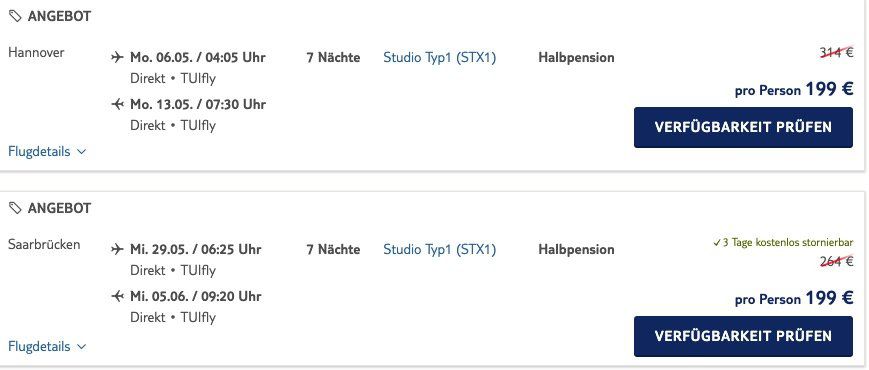Click the tag icon of the Saarbrücken offer
Screen dimensions: 869x370
click(x=16, y=208)
